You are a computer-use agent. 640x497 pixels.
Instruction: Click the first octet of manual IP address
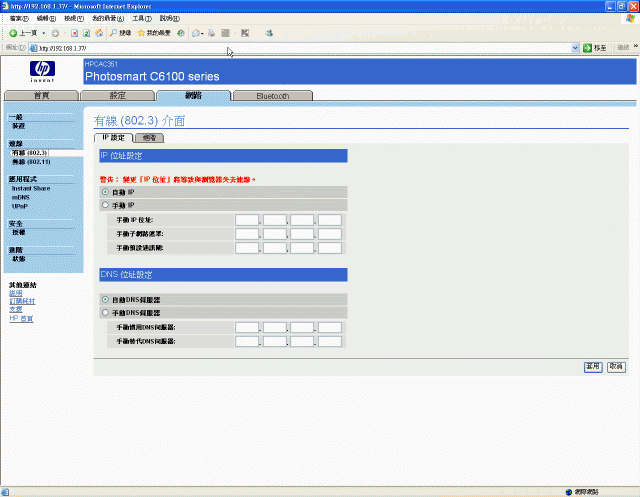pyautogui.click(x=247, y=220)
